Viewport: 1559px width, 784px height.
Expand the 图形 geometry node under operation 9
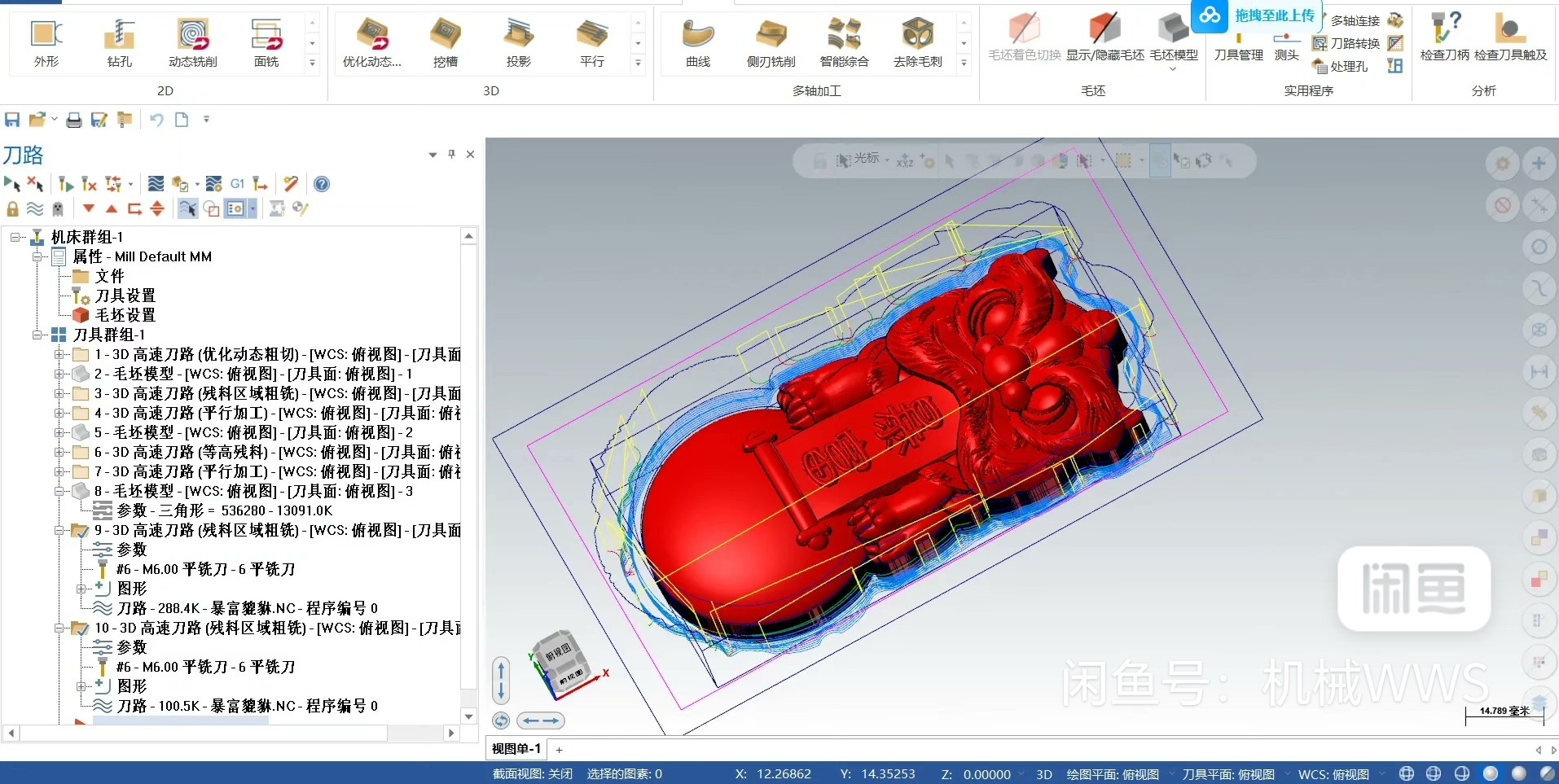[x=81, y=589]
